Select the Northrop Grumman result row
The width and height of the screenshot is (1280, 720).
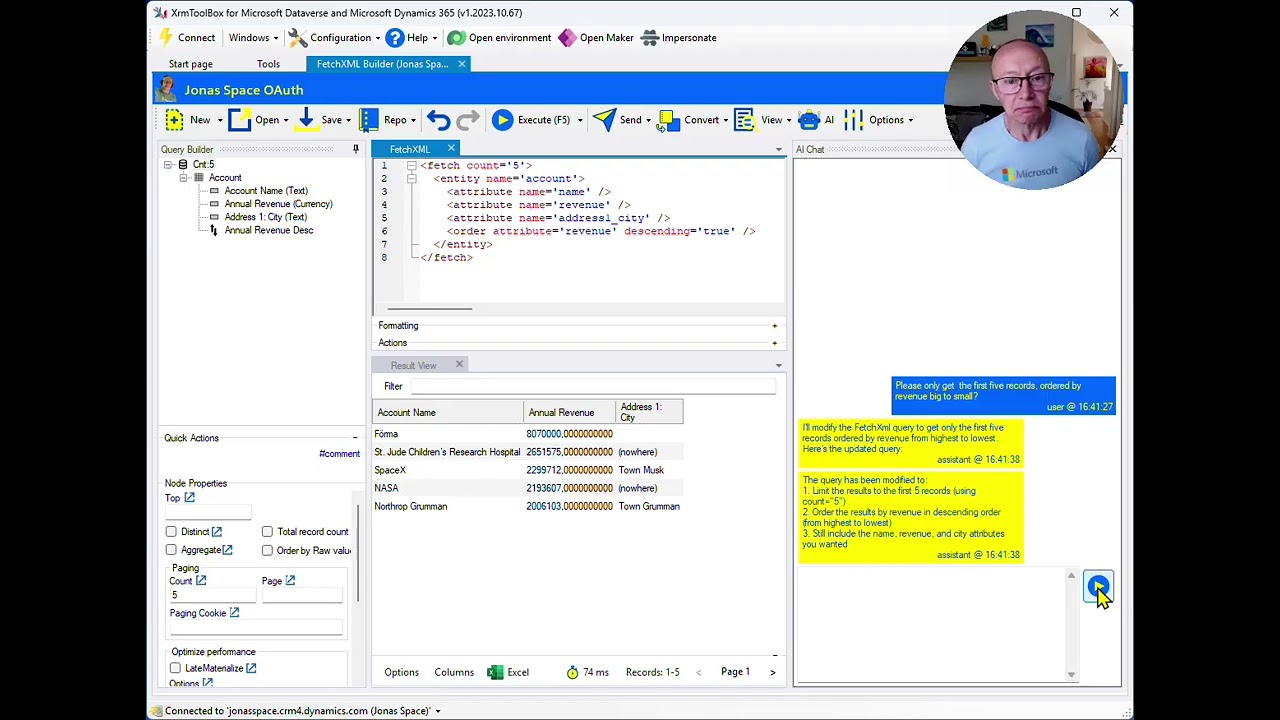(x=528, y=506)
